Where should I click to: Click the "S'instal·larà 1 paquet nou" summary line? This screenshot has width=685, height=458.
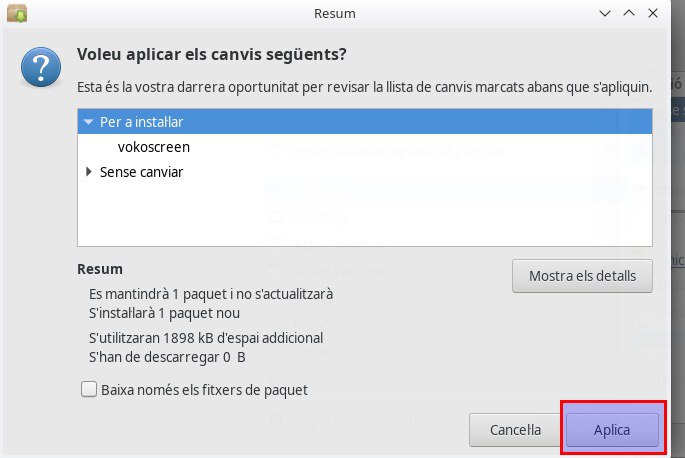click(x=164, y=313)
